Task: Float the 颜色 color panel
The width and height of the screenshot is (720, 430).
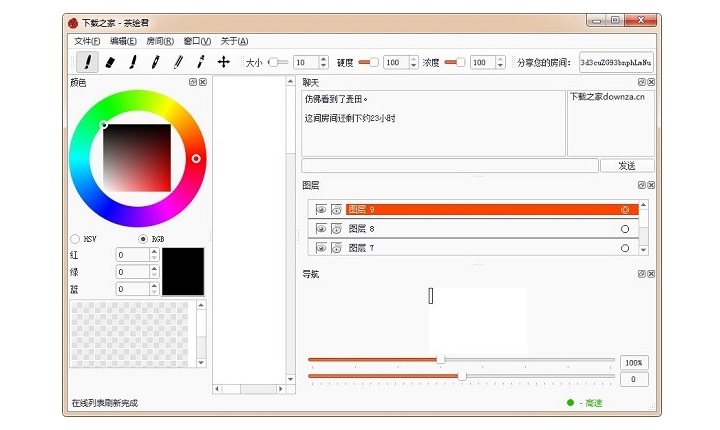Action: [193, 82]
